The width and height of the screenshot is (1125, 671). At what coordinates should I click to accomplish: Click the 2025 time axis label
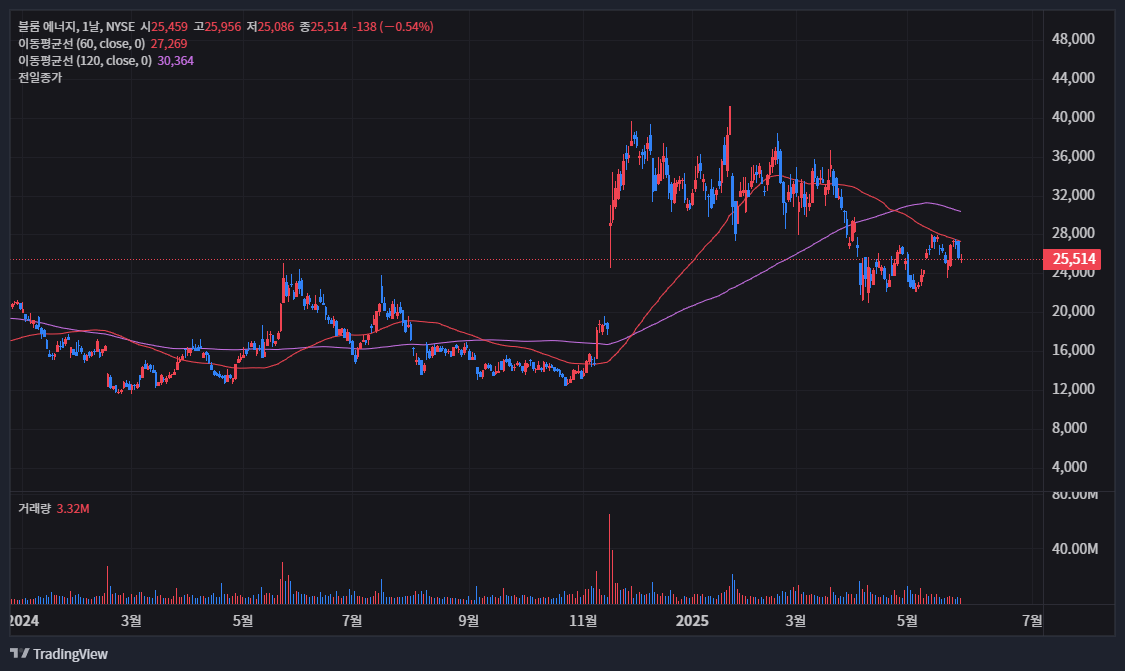(692, 621)
